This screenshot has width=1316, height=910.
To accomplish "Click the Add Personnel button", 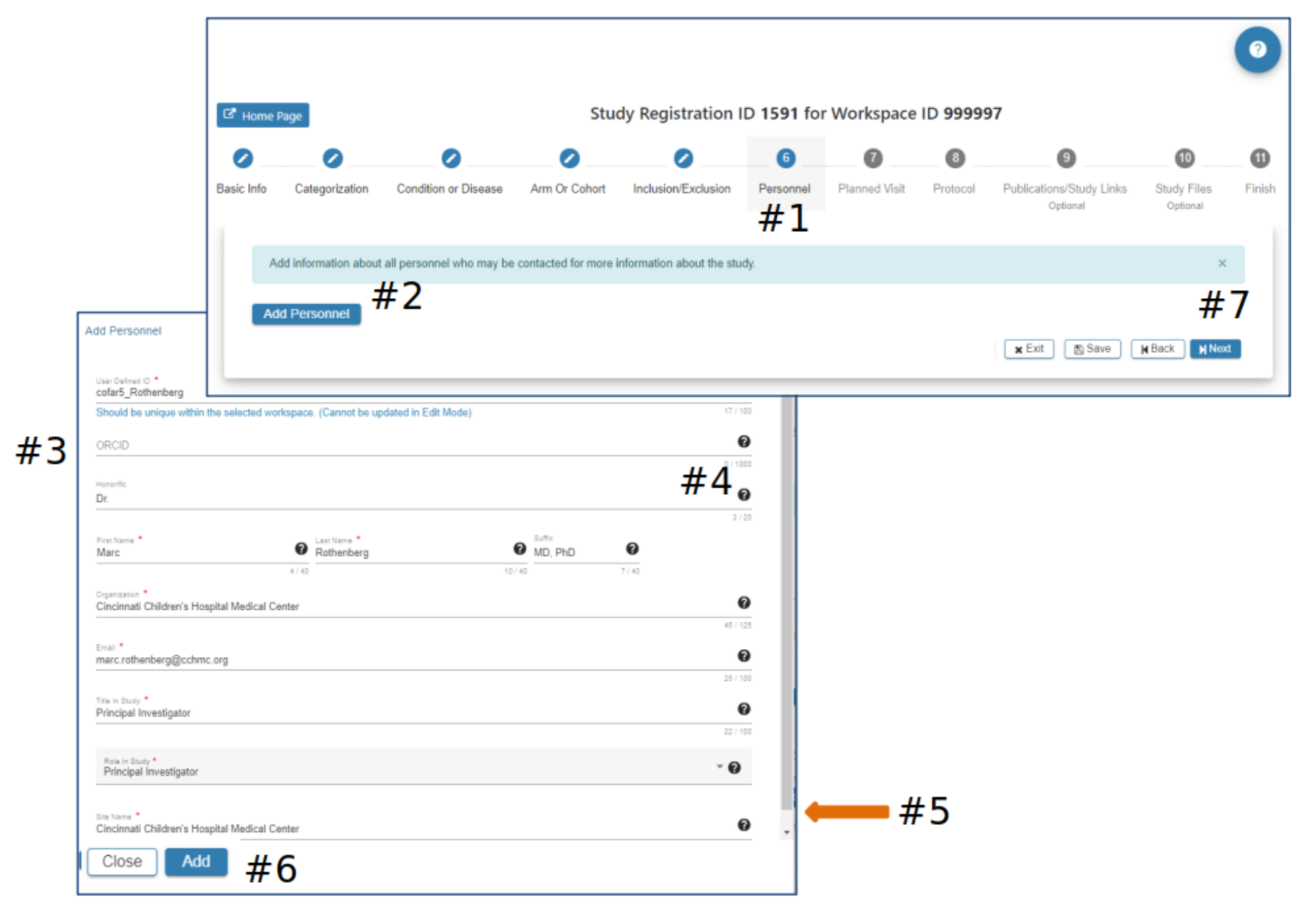I will pyautogui.click(x=306, y=314).
